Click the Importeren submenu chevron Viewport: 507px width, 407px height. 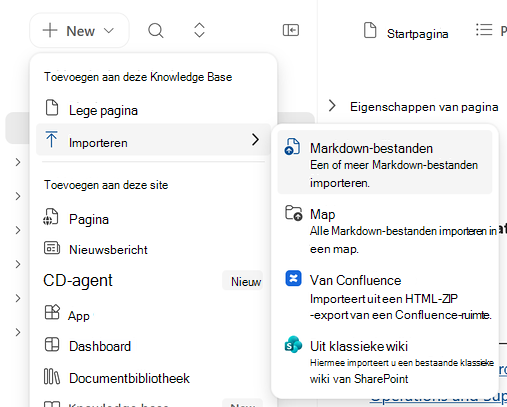click(x=255, y=139)
